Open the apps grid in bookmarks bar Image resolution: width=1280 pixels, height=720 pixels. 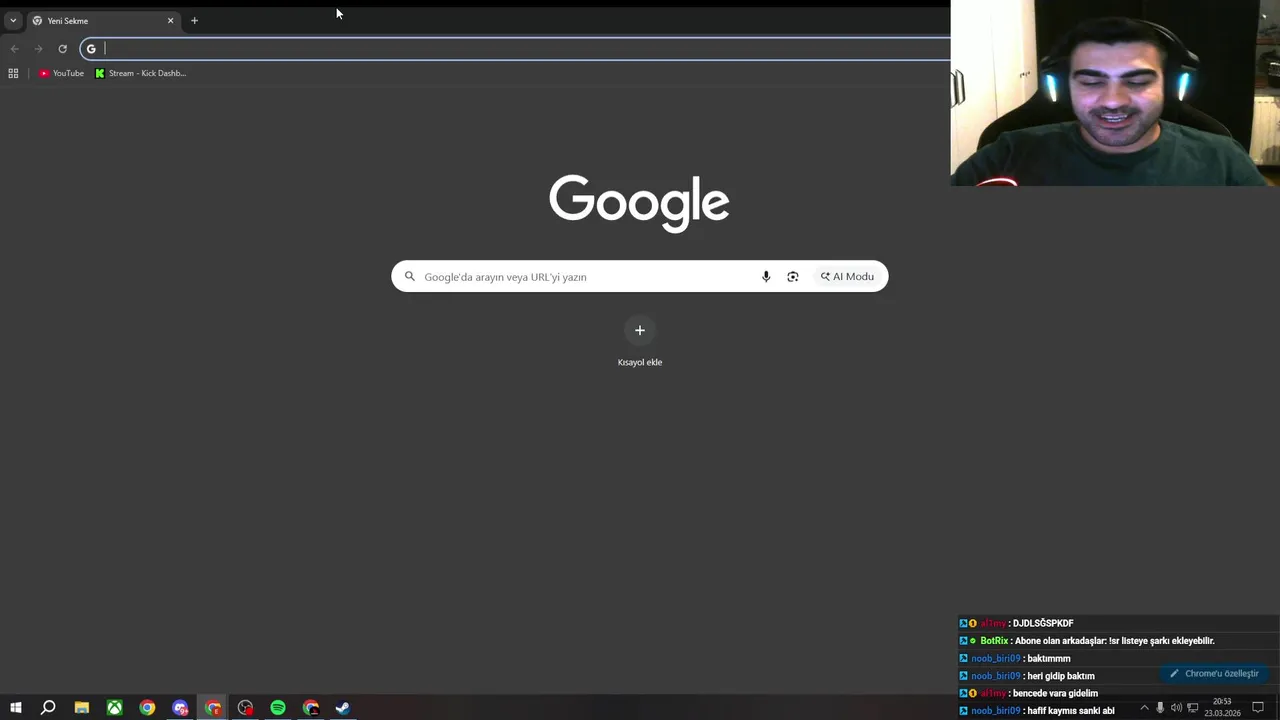pyautogui.click(x=13, y=73)
